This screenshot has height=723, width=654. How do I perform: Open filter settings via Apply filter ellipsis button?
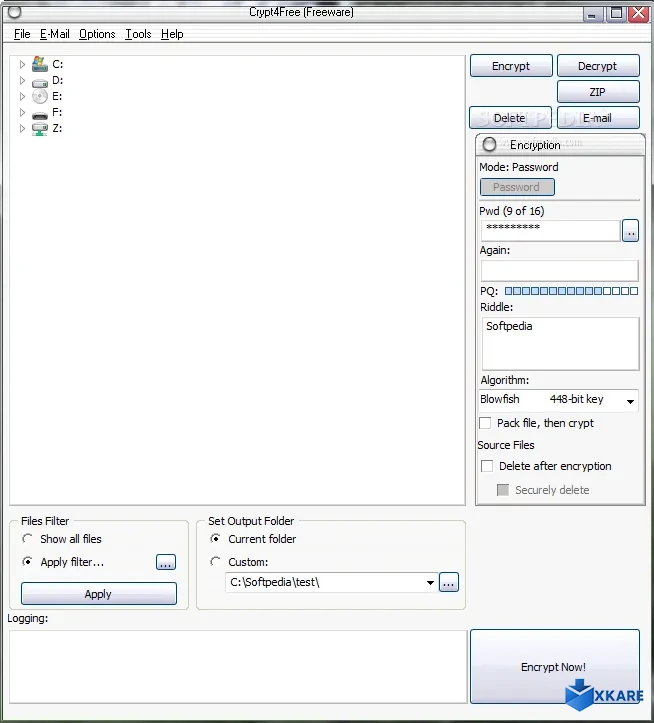[166, 562]
